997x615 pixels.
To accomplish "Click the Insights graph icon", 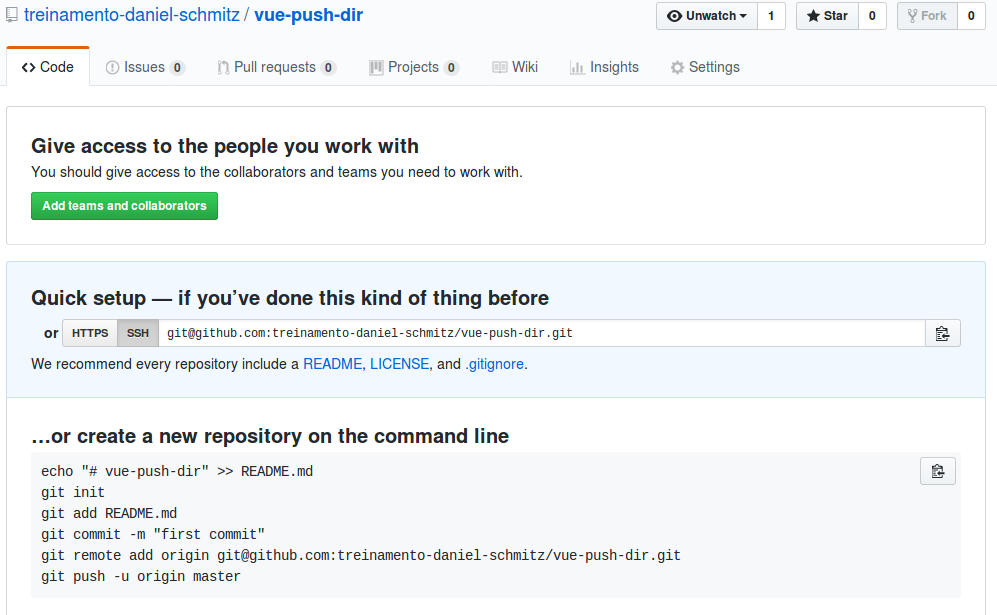I will 577,67.
